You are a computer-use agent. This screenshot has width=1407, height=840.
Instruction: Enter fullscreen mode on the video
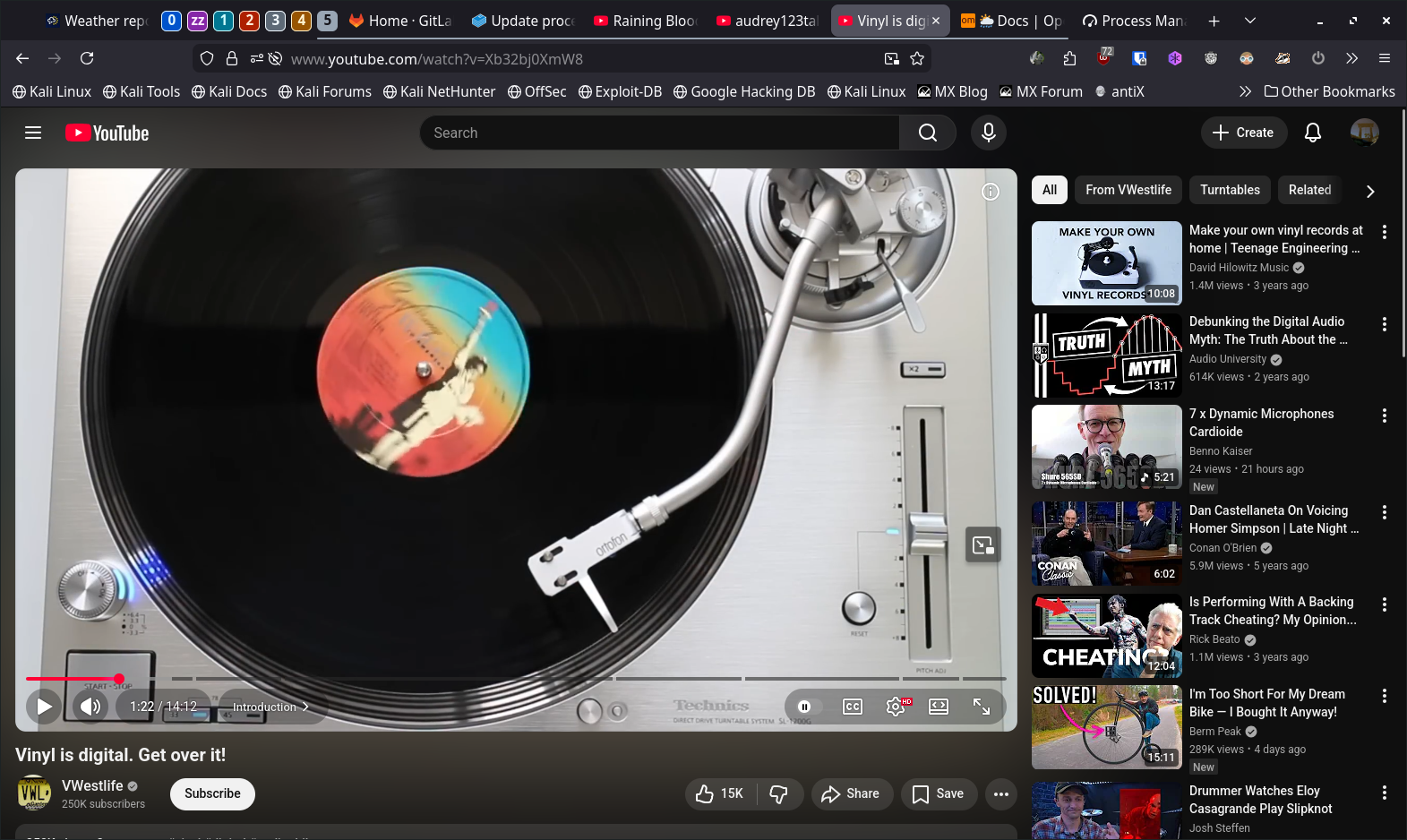pyautogui.click(x=982, y=707)
